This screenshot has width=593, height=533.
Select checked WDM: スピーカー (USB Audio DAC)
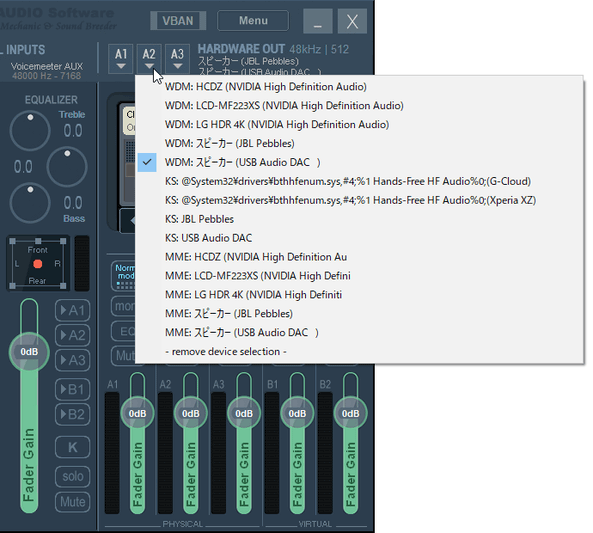coord(359,162)
